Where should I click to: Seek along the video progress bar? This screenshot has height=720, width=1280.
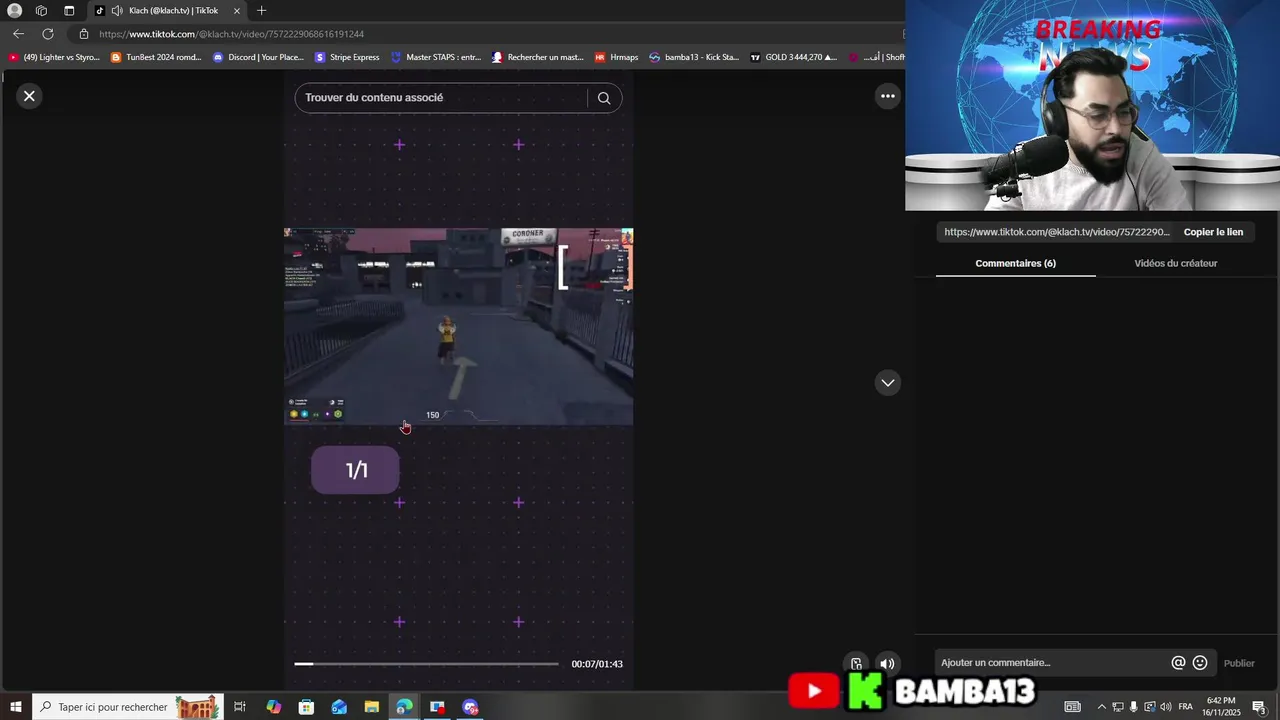click(426, 664)
